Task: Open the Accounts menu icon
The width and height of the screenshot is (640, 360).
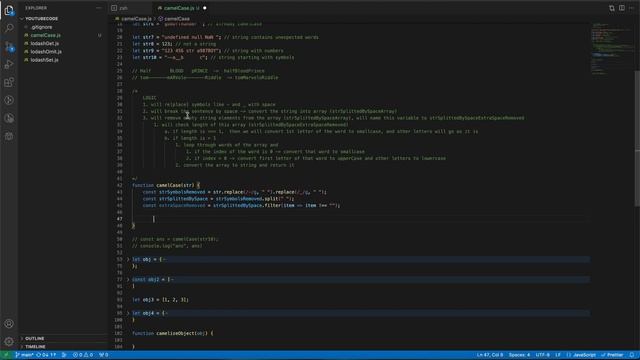Action: point(9,324)
